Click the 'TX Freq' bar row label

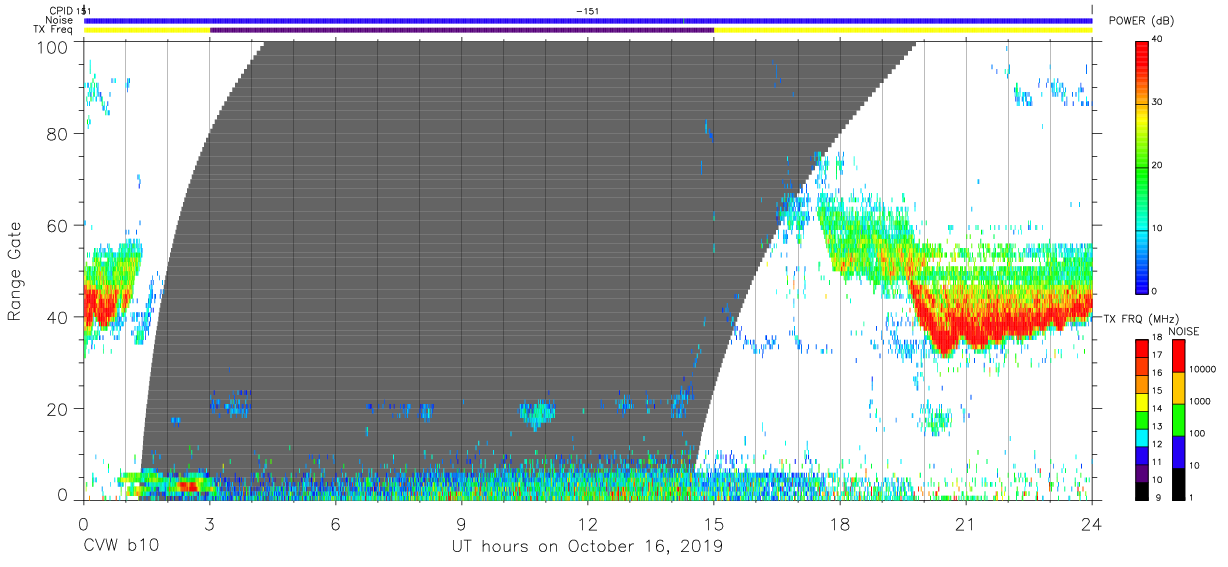(x=54, y=30)
